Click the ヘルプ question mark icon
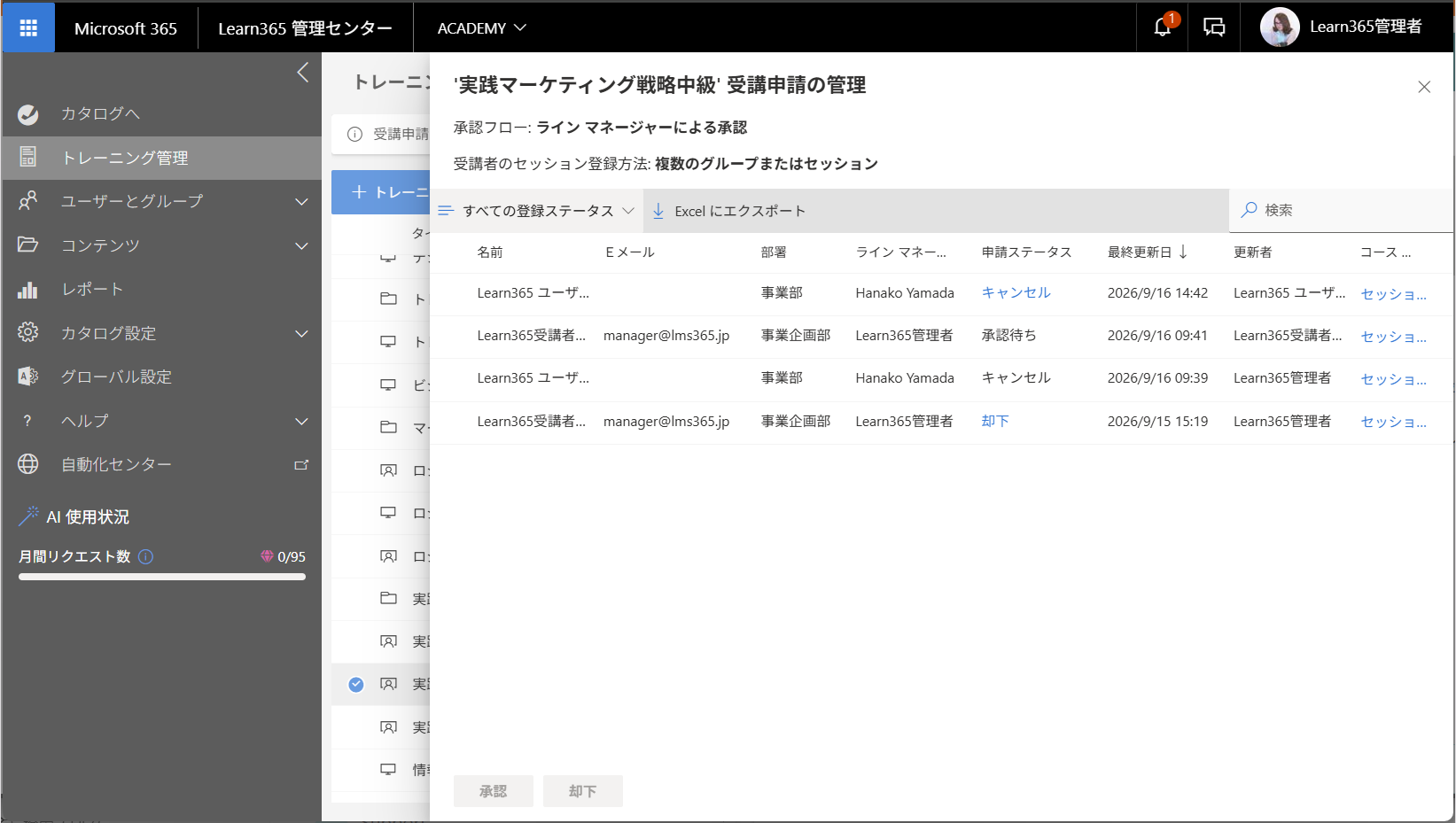This screenshot has width=1456, height=823. click(x=27, y=421)
